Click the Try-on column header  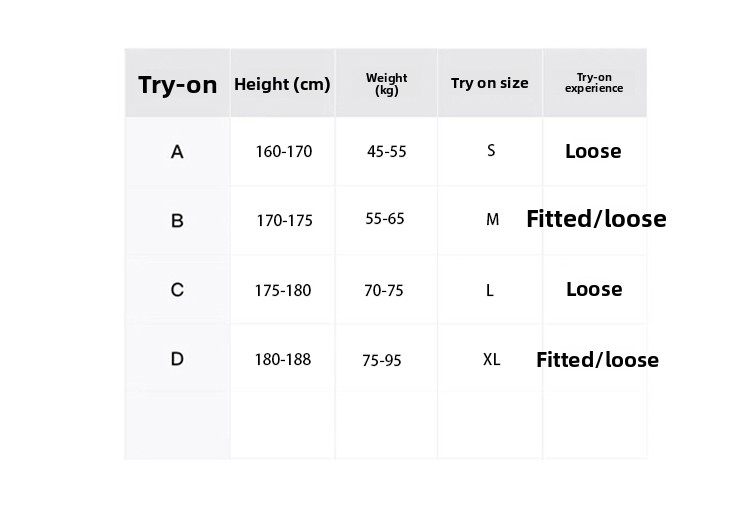tap(177, 84)
